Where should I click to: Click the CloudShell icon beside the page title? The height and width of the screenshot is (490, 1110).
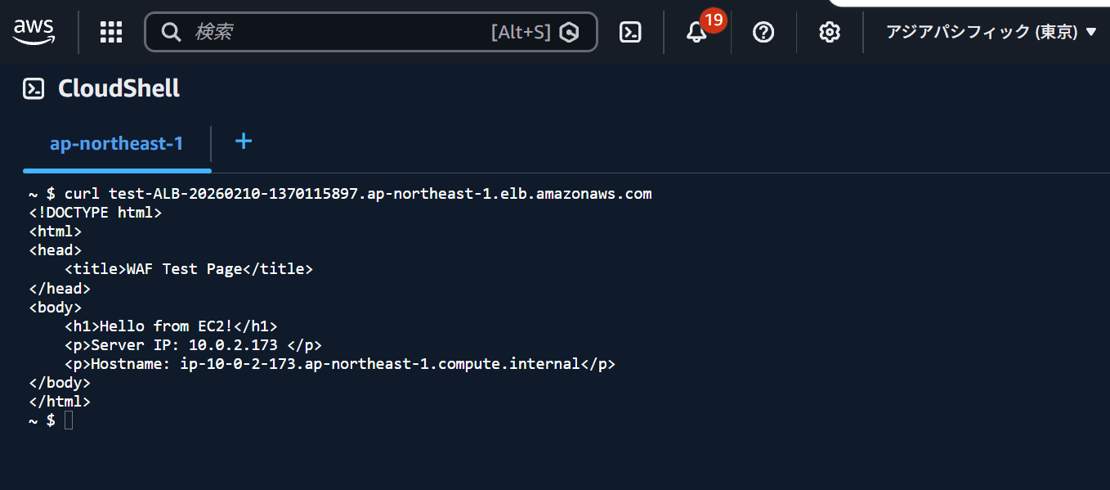point(34,89)
